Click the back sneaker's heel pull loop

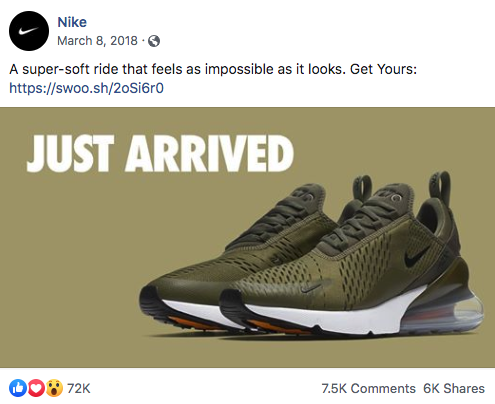tap(362, 187)
